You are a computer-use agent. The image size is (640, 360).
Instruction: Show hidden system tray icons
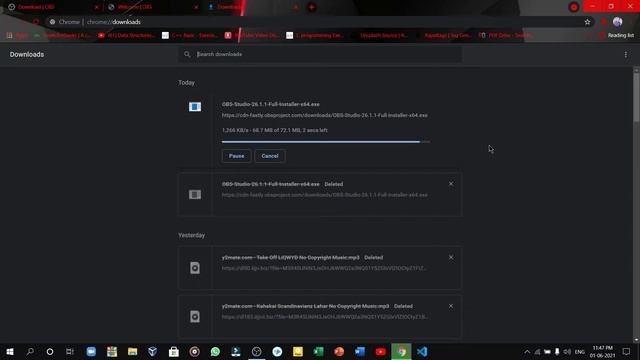[527, 351]
